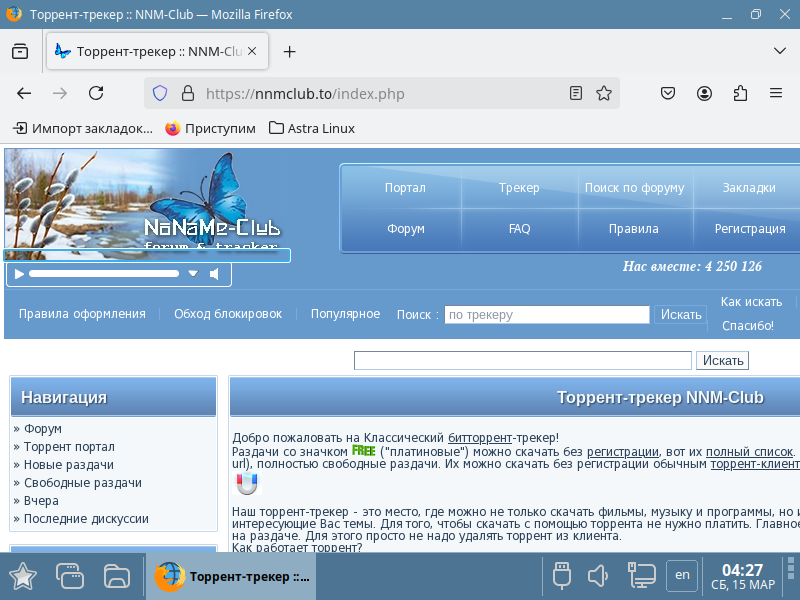Open Торрент портал navigation link
The height and width of the screenshot is (600, 800).
69,446
